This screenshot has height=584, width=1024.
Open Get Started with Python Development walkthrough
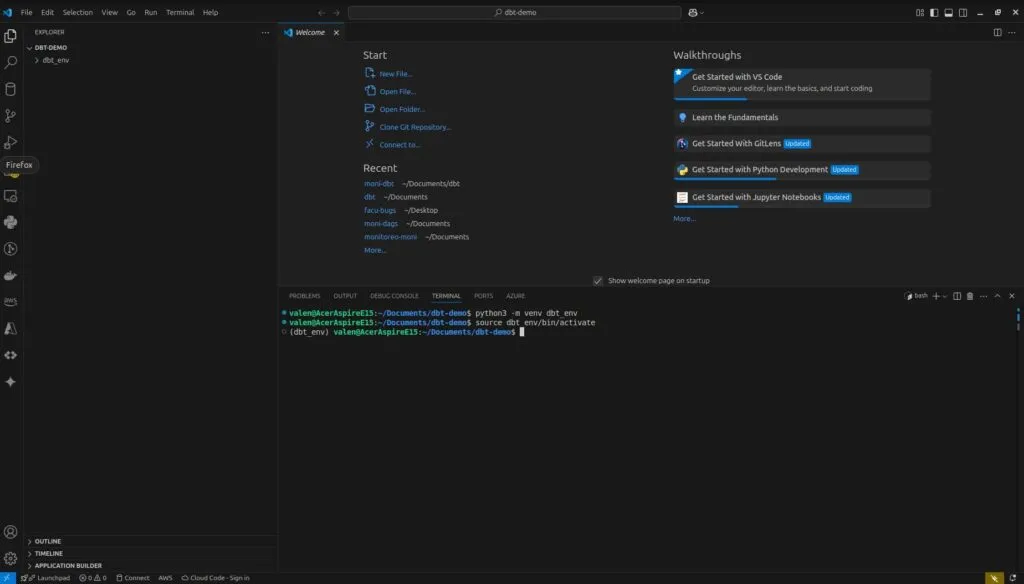tap(802, 170)
